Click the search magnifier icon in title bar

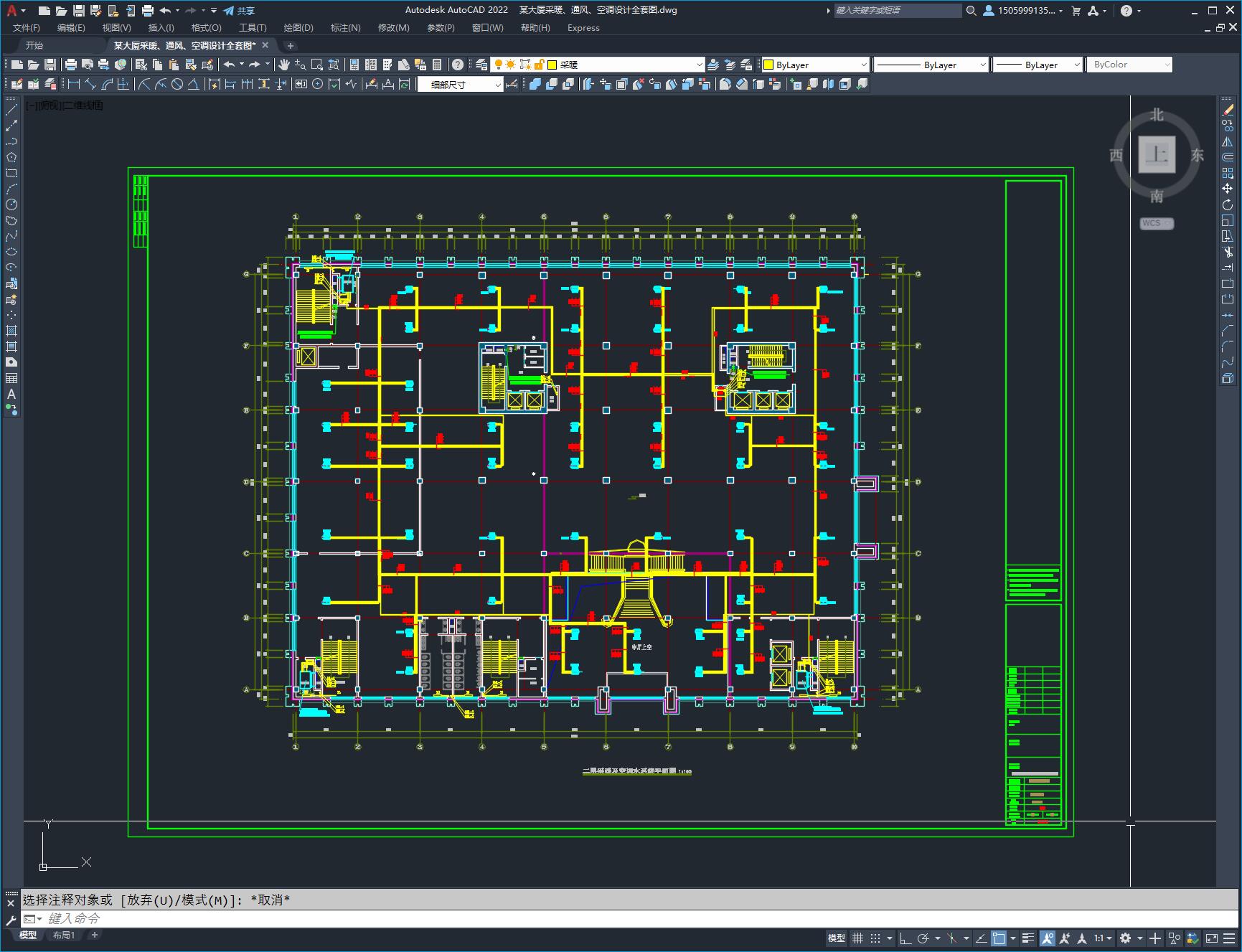pyautogui.click(x=971, y=10)
